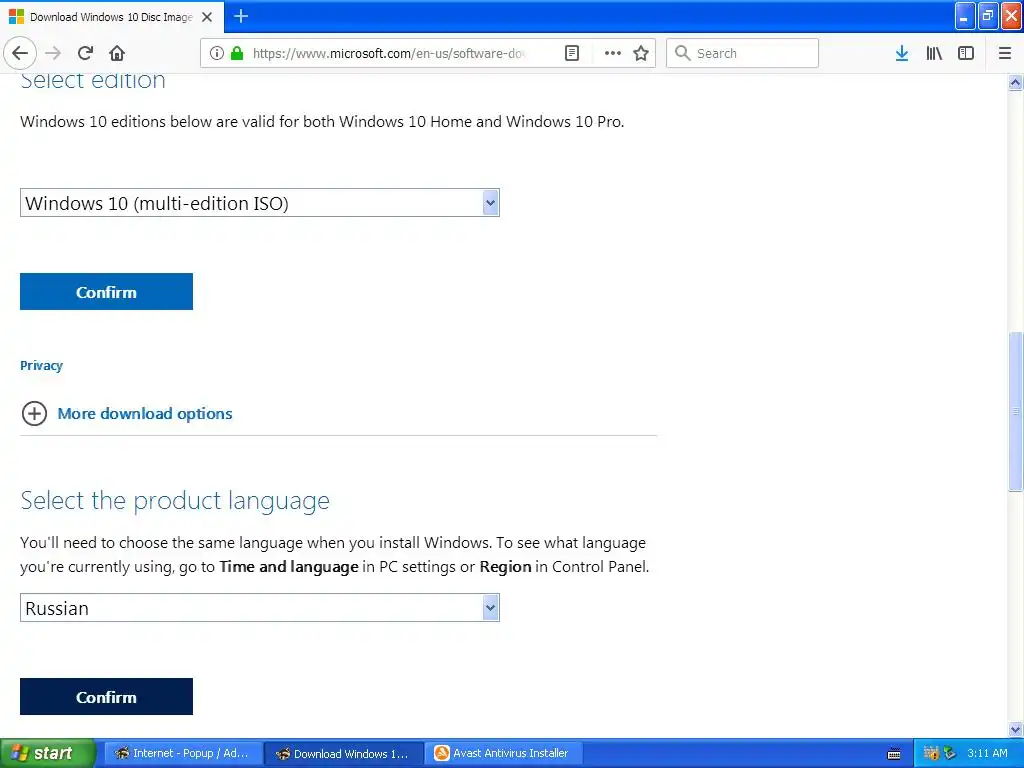
Task: Open the Firefox hamburger menu
Action: [x=1005, y=53]
